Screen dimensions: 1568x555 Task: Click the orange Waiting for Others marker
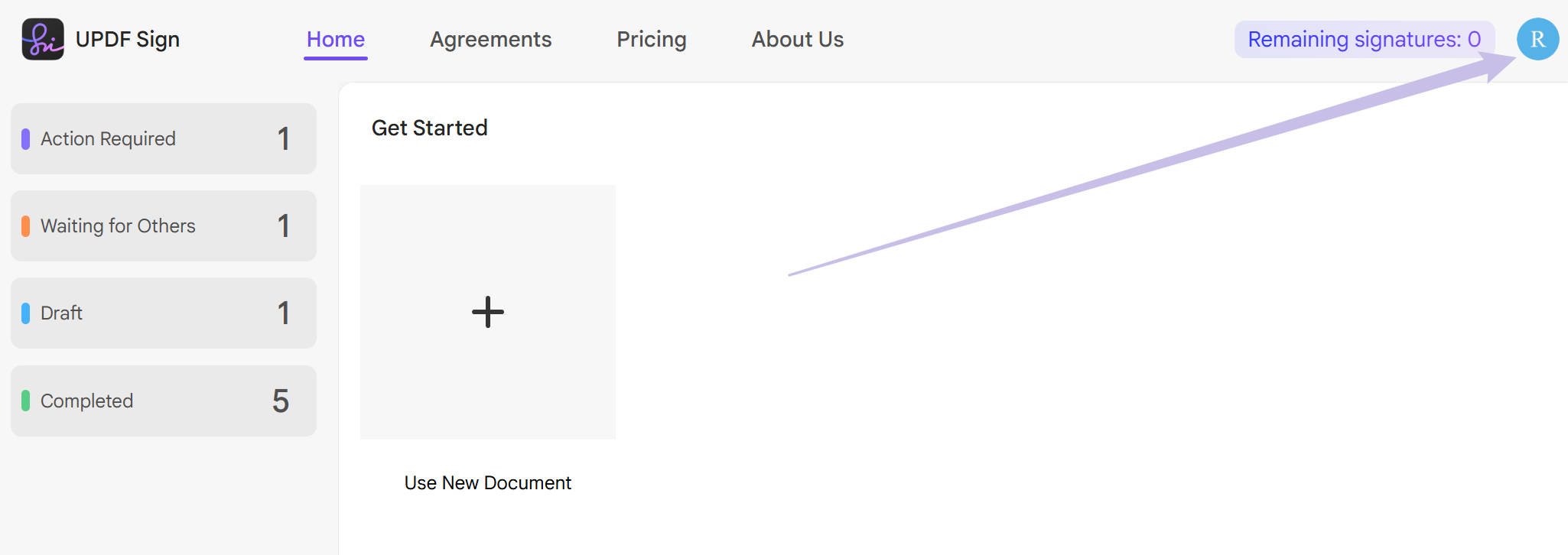25,226
